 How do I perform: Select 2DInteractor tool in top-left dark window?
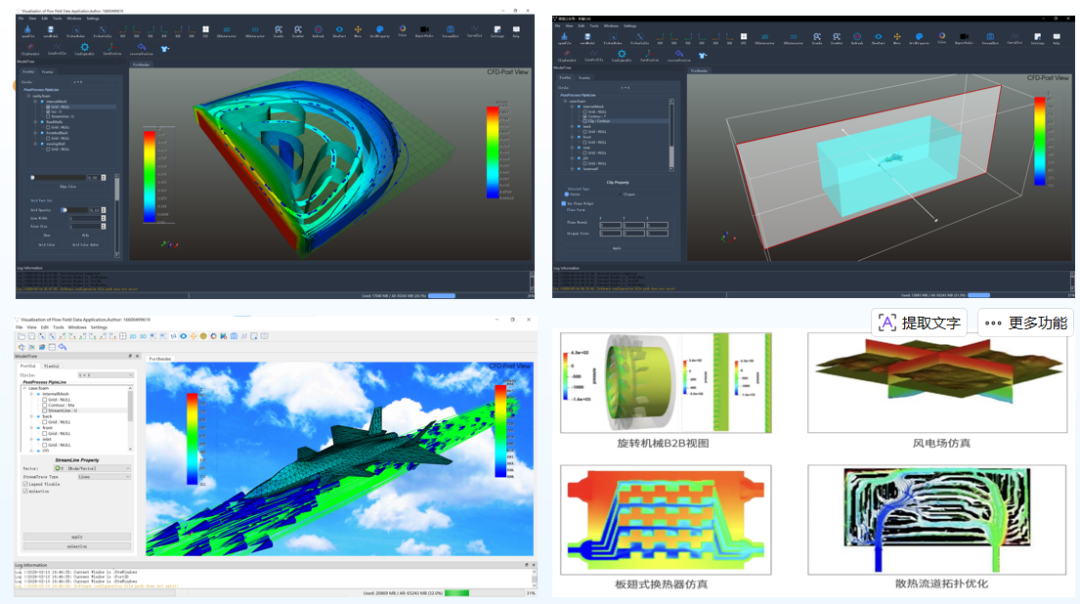pyautogui.click(x=227, y=30)
